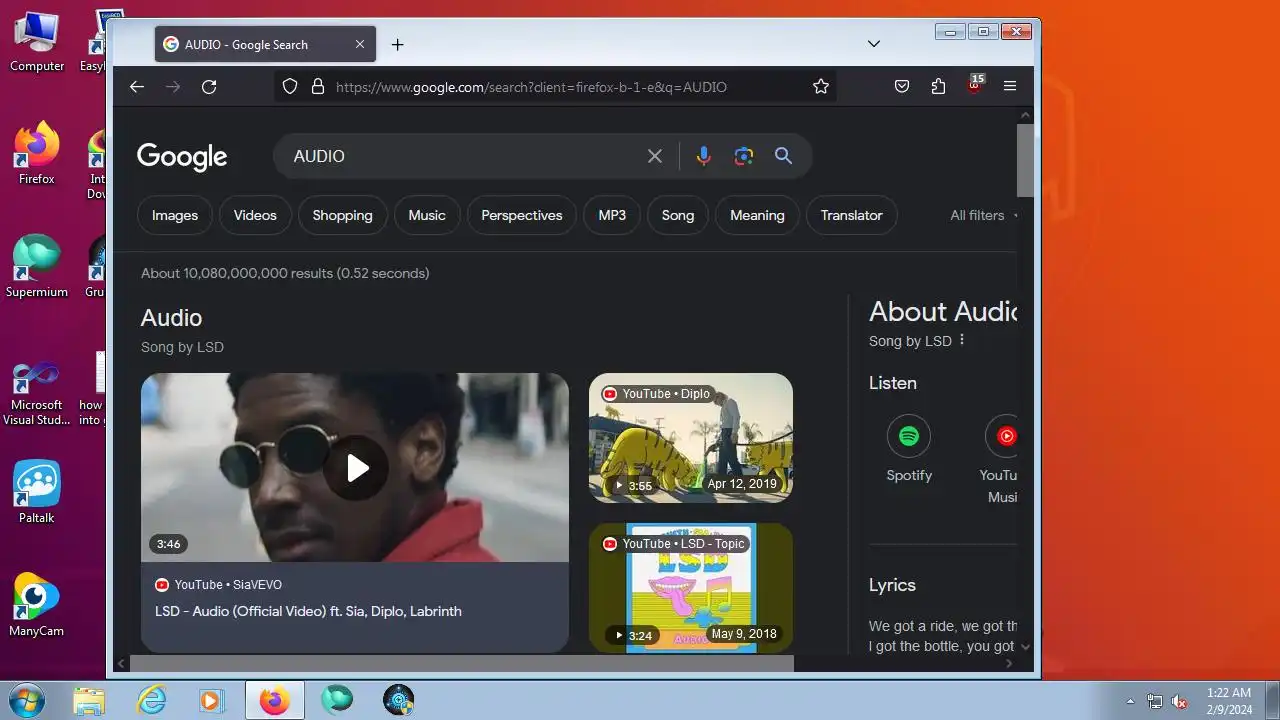Go back using Firefox back arrow
This screenshot has width=1280, height=720.
point(137,87)
